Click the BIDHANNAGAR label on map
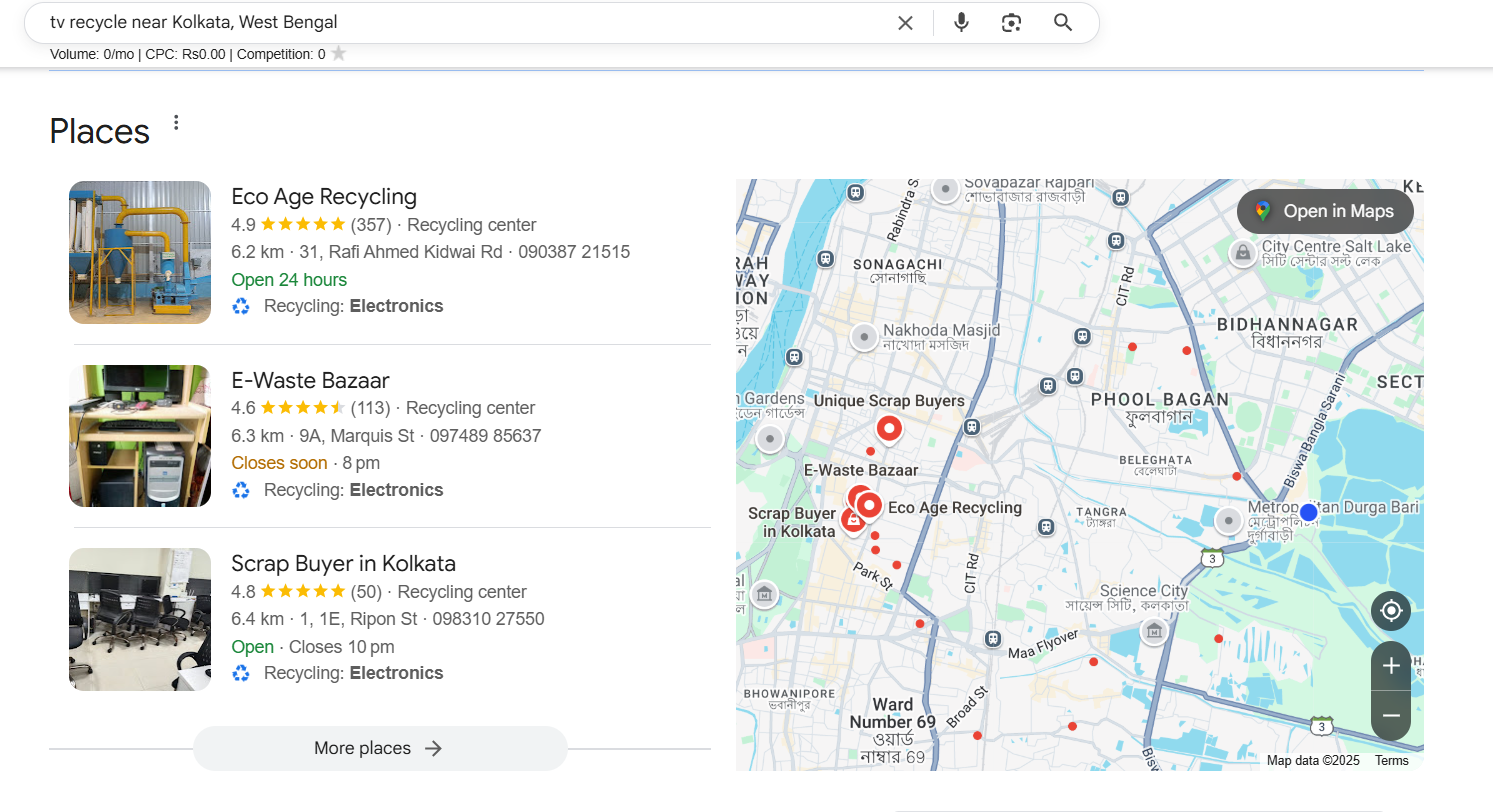The image size is (1493, 812). (1287, 325)
